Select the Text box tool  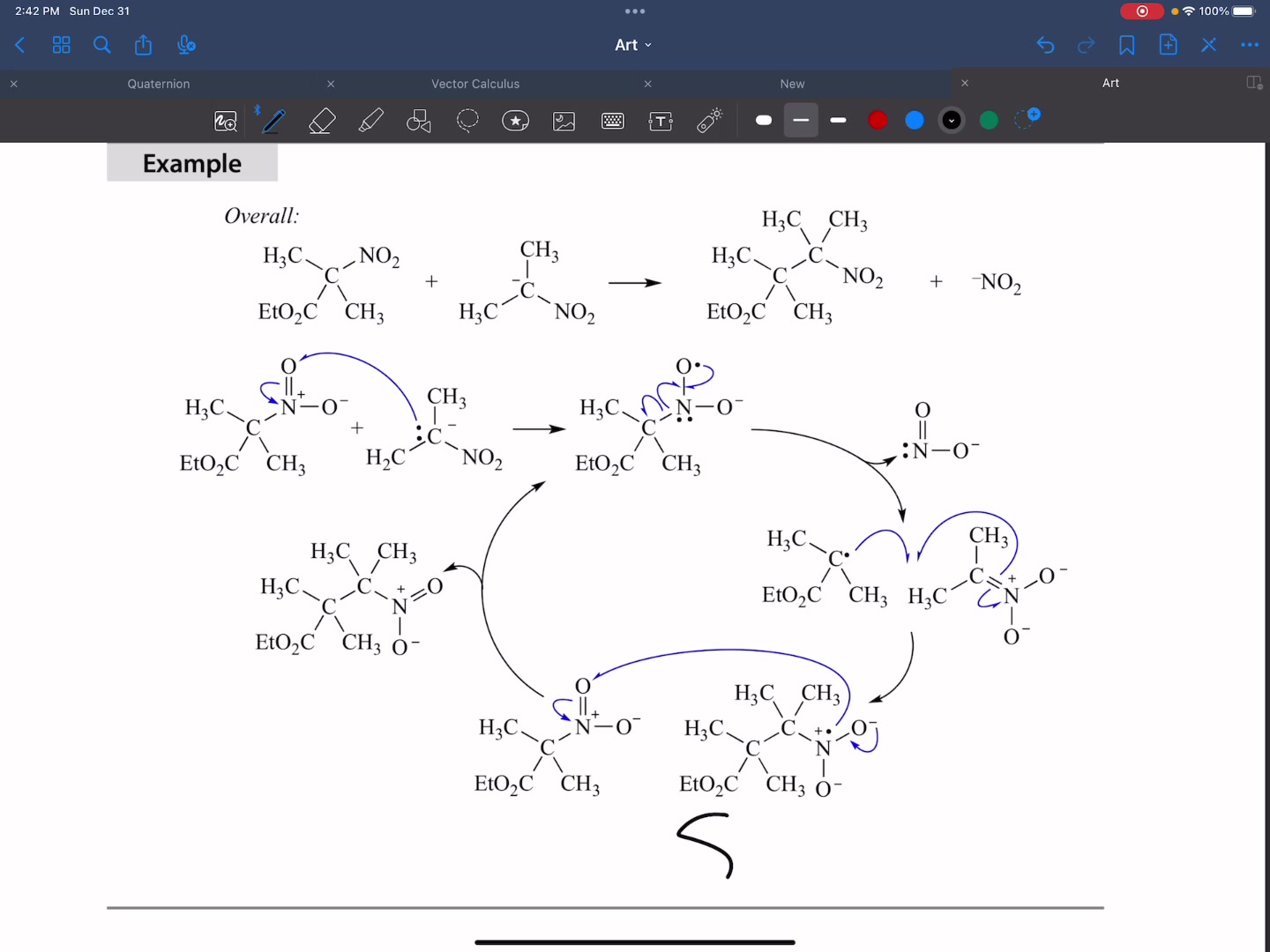pyautogui.click(x=661, y=121)
